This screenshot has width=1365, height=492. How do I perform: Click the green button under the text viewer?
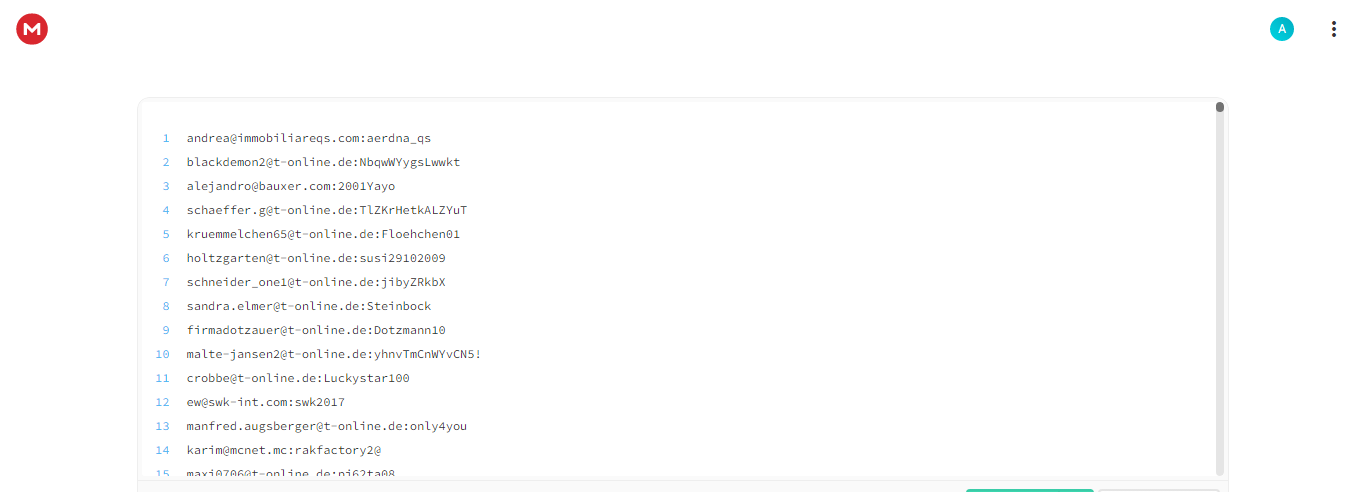(x=1029, y=490)
